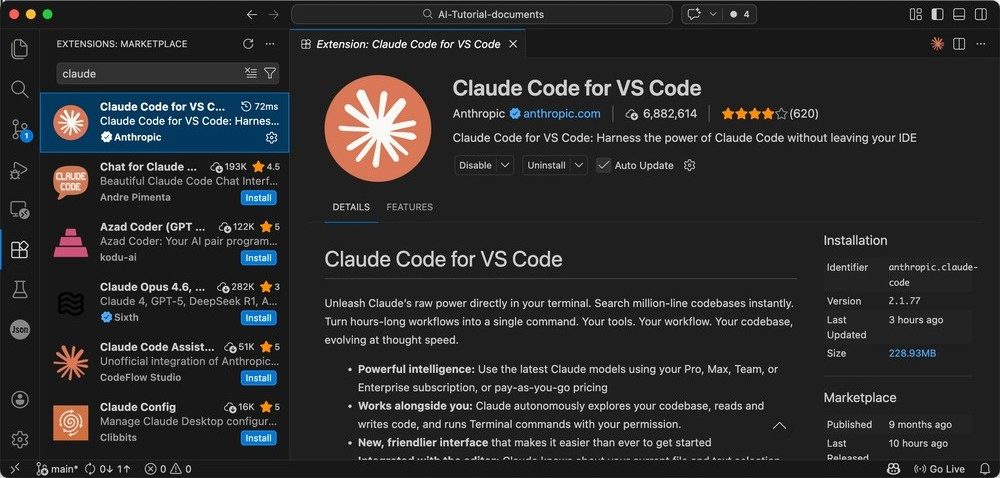The height and width of the screenshot is (478, 1000).
Task: Click the gear icon beside Auto Update
Action: point(689,165)
